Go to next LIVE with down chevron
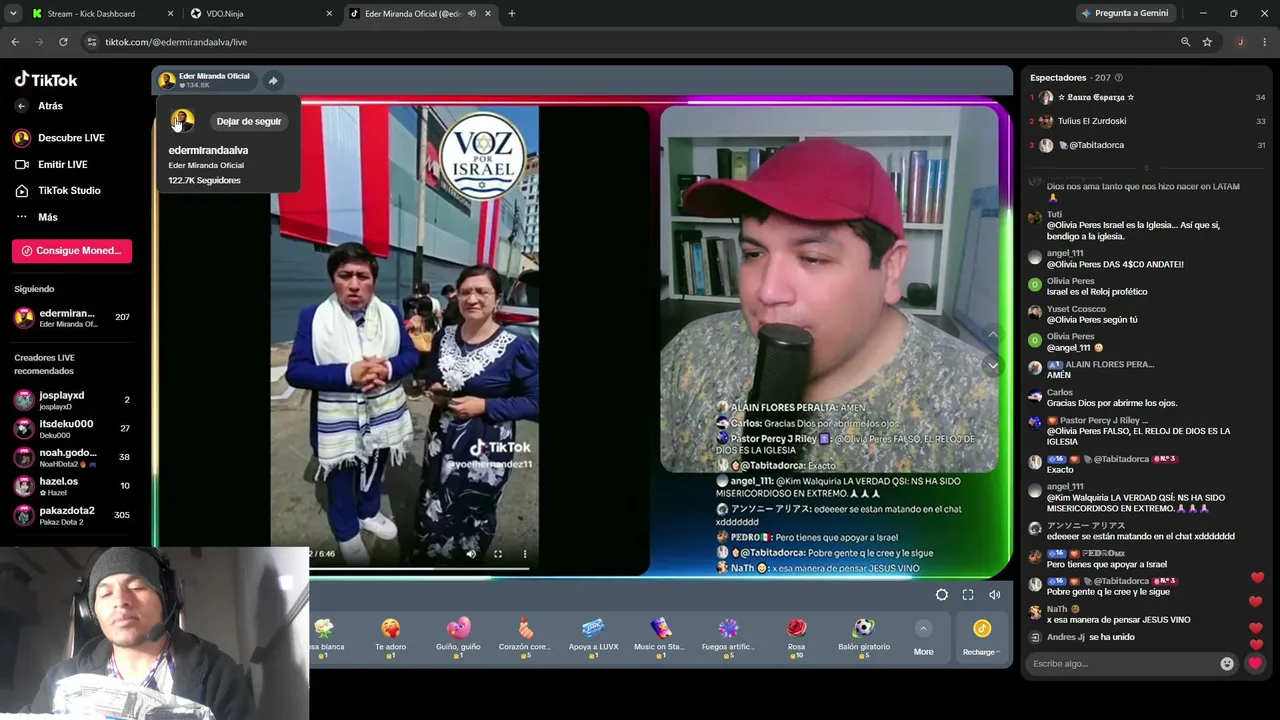 993,366
